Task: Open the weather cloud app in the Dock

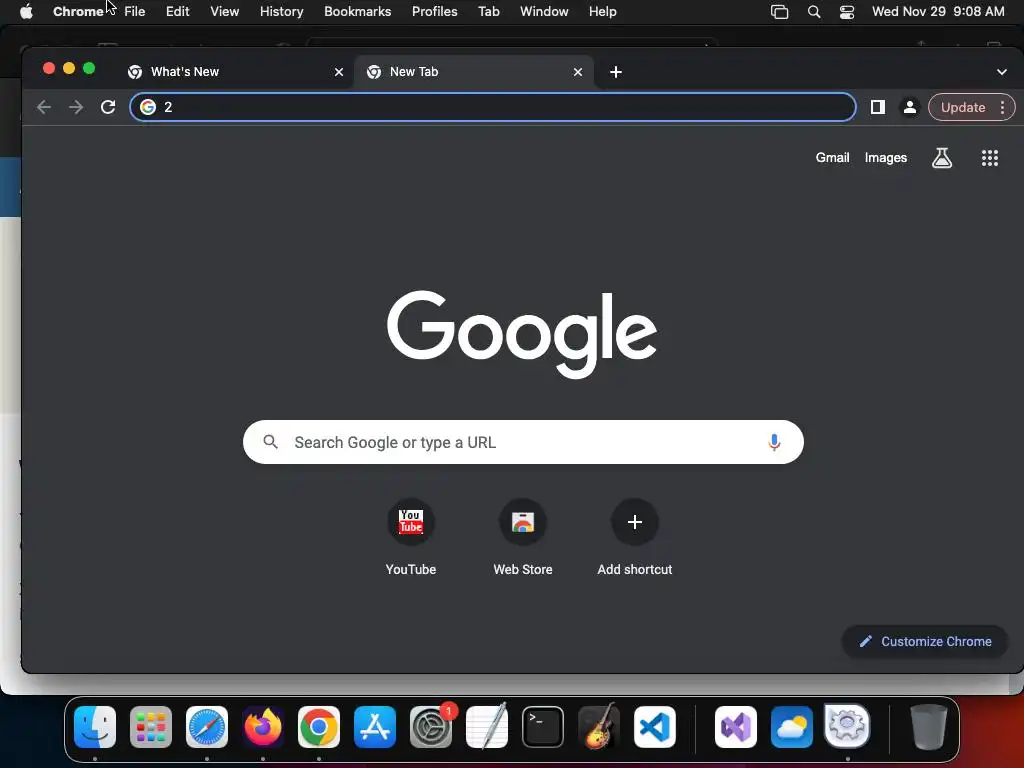Action: tap(792, 727)
